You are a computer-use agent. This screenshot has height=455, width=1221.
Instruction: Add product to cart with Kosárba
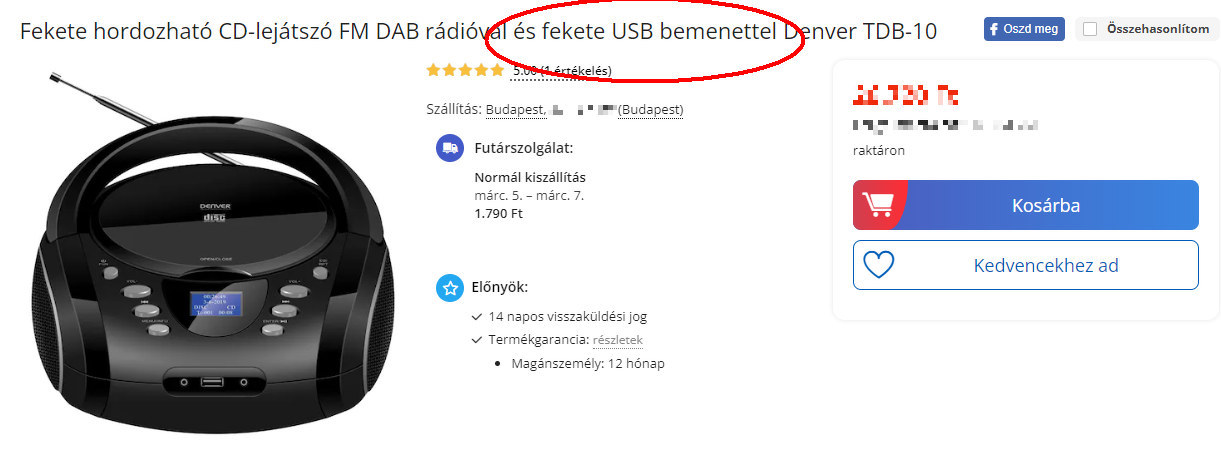[1025, 205]
